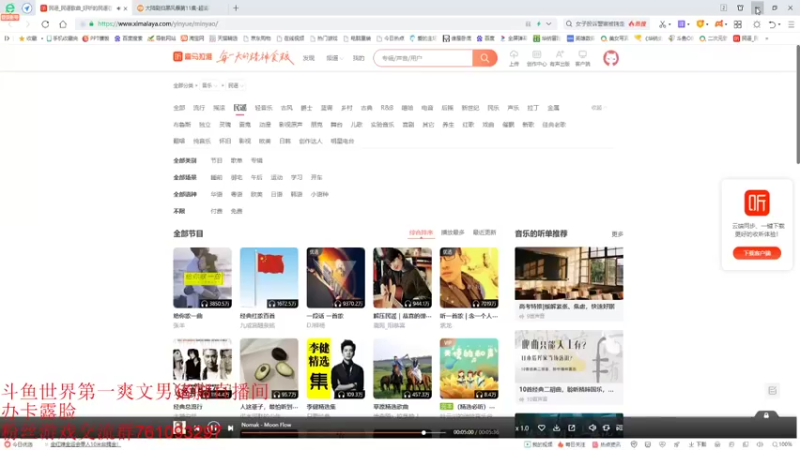Click the 客户端 monitor icon
Screen dimensions: 800x450
point(582,54)
